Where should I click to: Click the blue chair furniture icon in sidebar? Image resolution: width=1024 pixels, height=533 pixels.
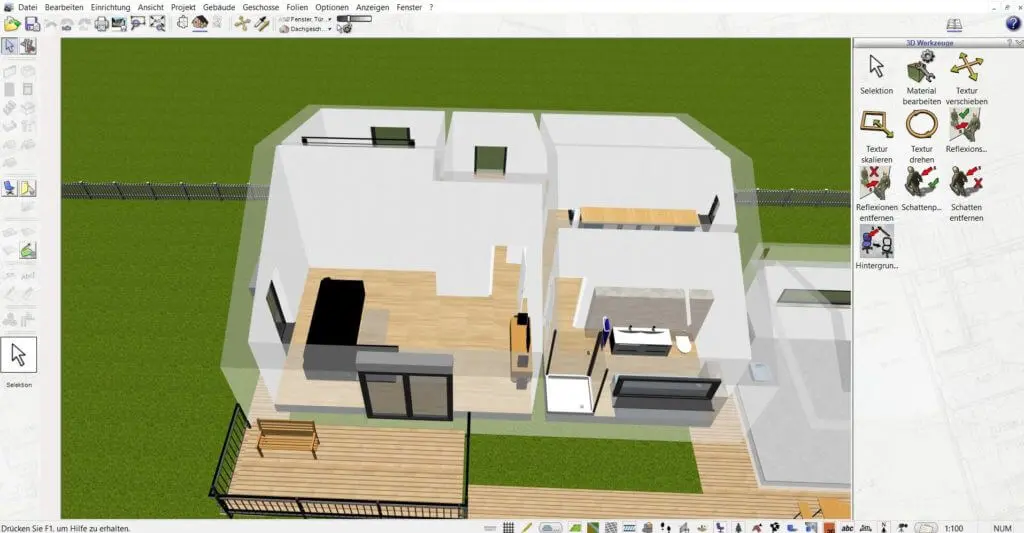point(10,188)
